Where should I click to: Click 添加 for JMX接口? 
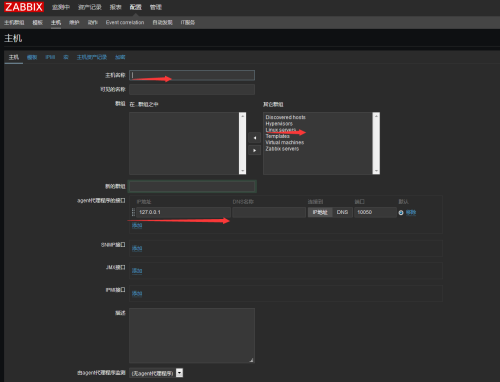(x=137, y=271)
